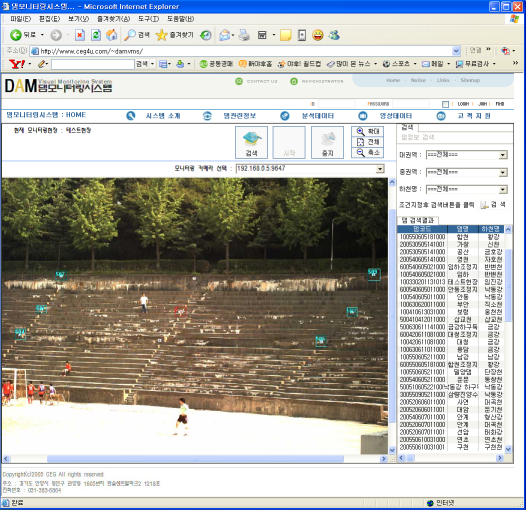Click the Home page icon in toolbar

pos(112,35)
